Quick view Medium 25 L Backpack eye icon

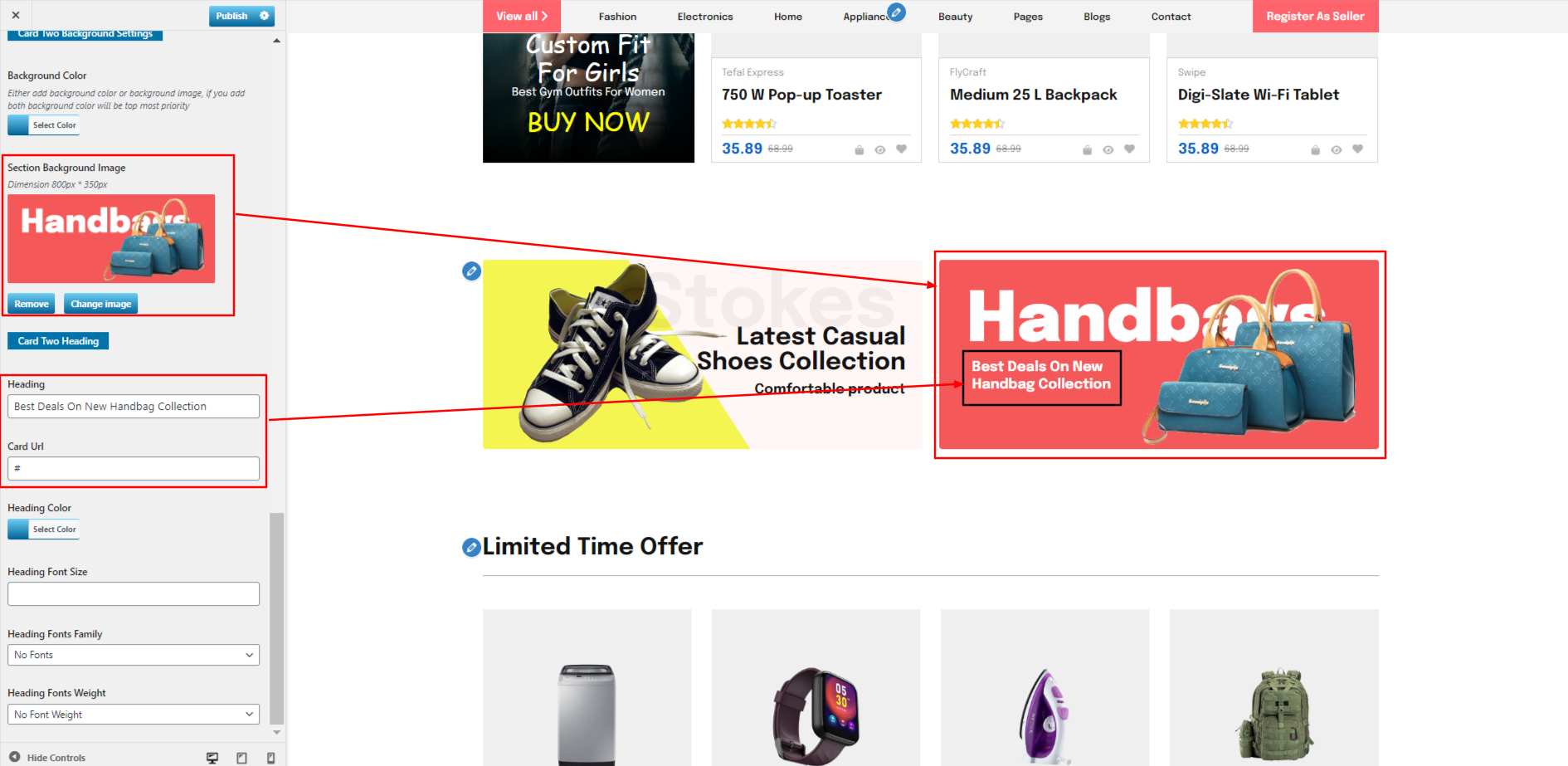(x=1108, y=150)
